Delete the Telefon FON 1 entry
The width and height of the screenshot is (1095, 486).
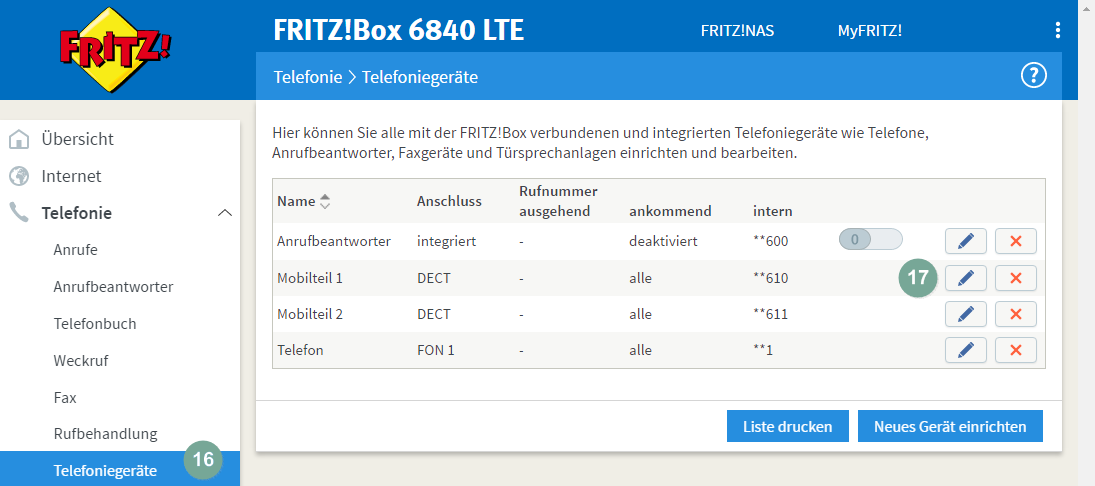(x=1015, y=350)
